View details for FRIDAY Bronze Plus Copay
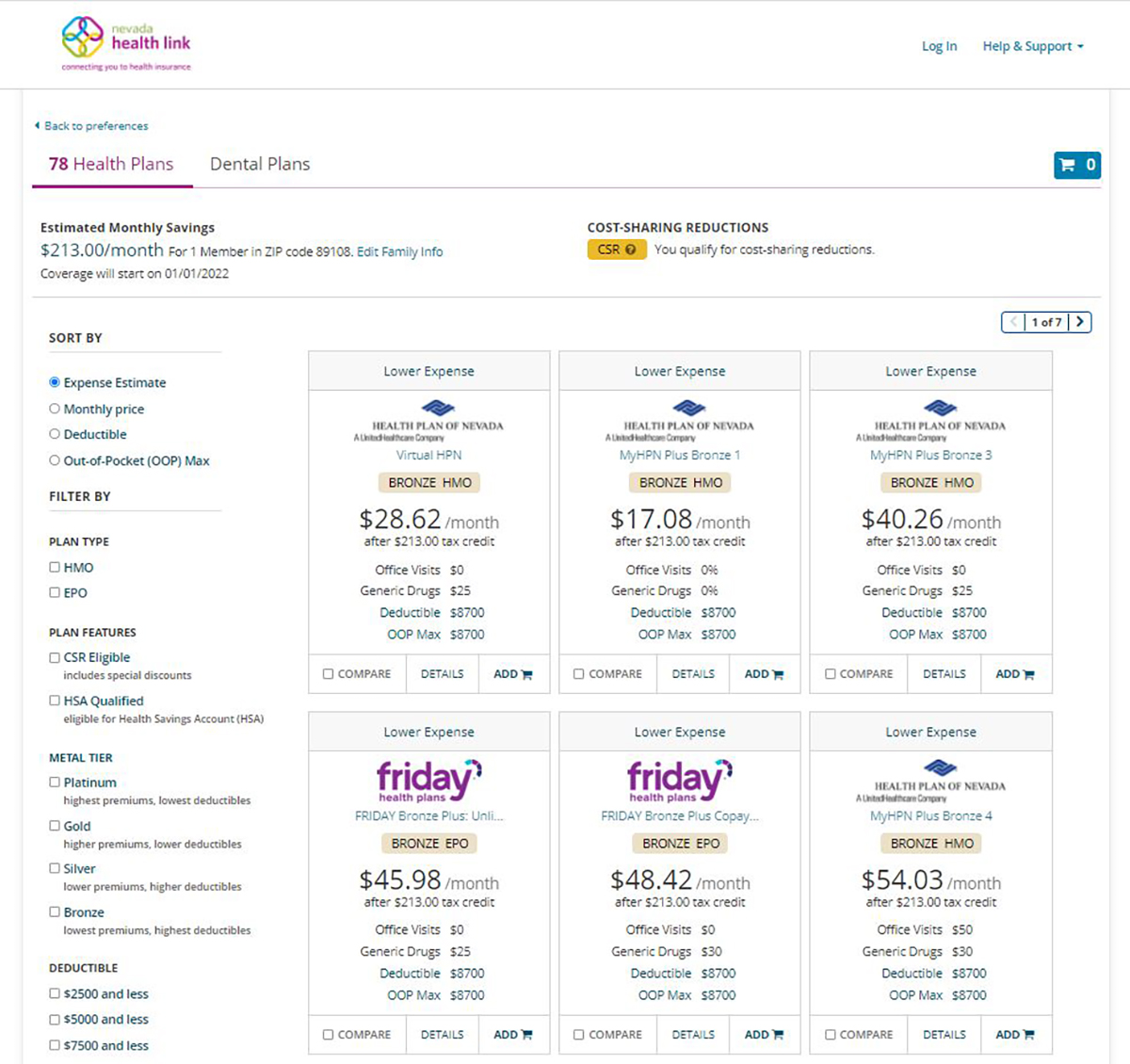 click(693, 1035)
